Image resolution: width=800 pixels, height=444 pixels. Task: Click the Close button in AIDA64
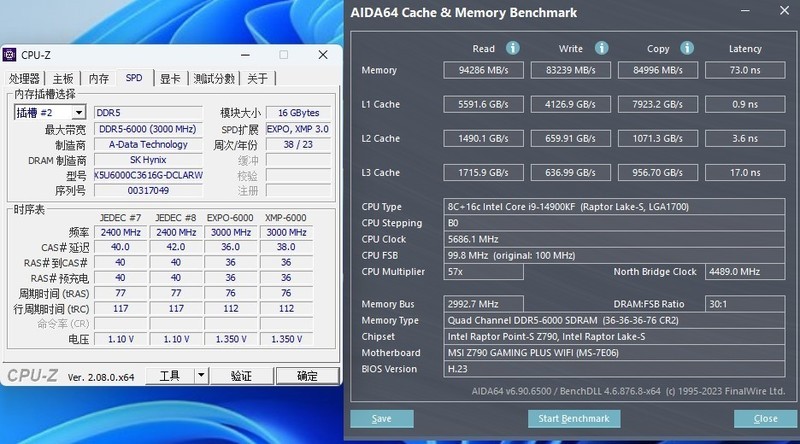[765, 418]
